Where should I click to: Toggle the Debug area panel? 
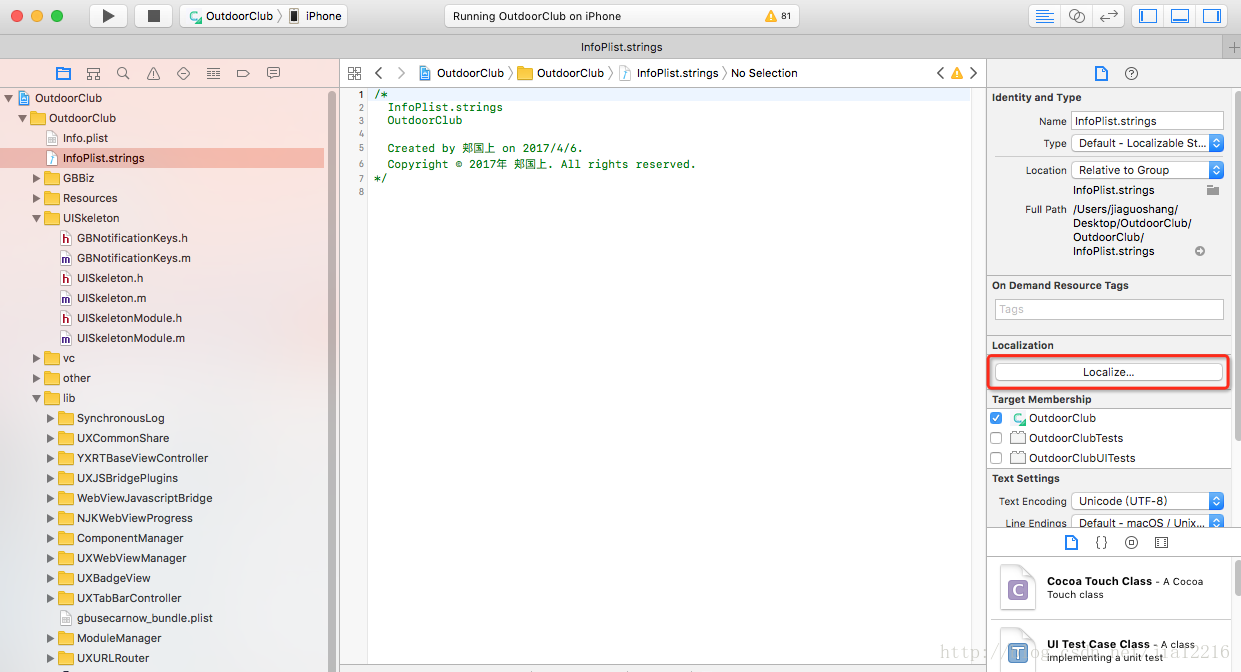(x=1180, y=16)
